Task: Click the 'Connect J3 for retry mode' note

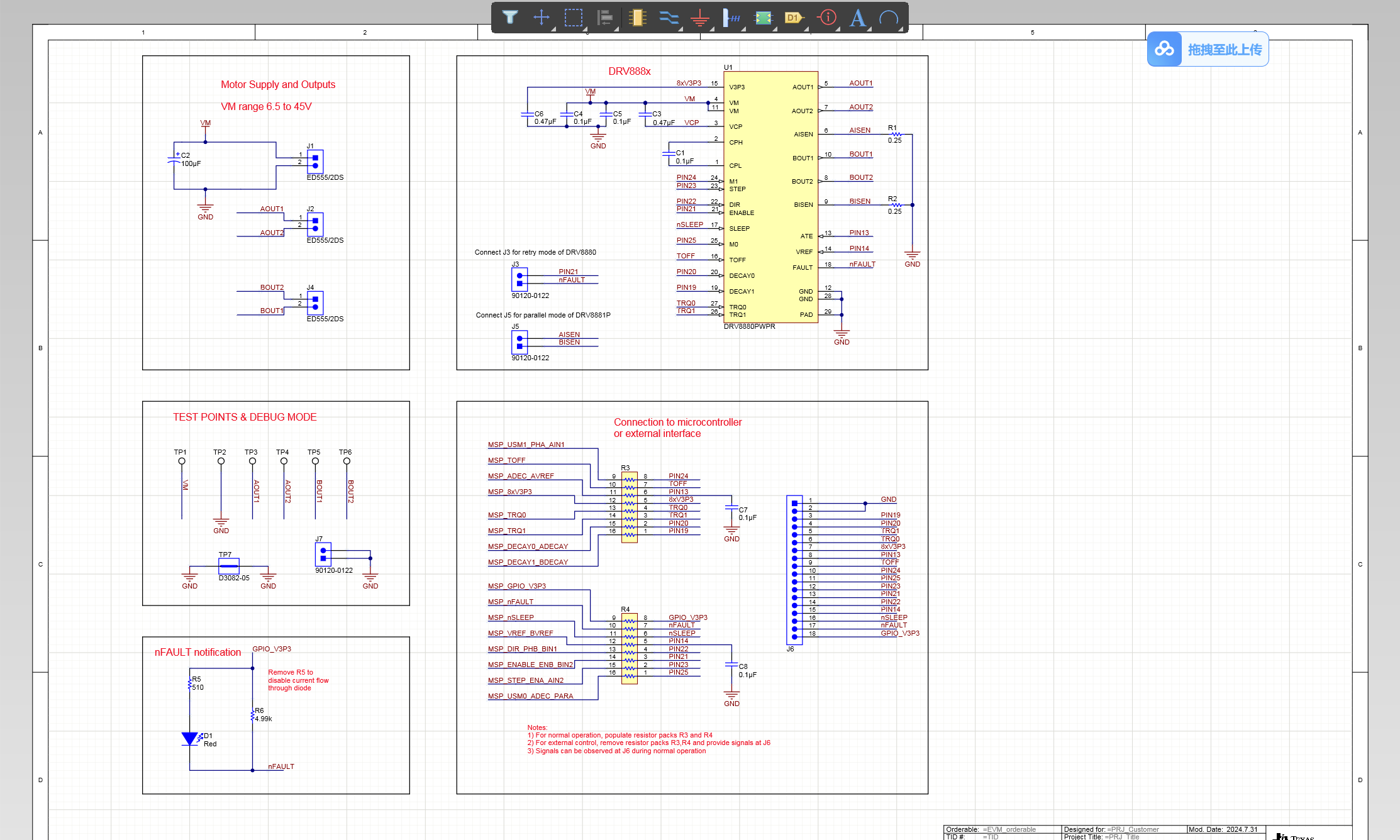Action: coord(535,252)
